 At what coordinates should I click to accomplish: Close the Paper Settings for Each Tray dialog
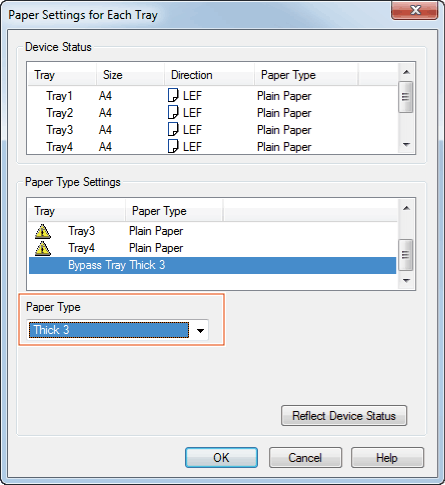(x=415, y=11)
